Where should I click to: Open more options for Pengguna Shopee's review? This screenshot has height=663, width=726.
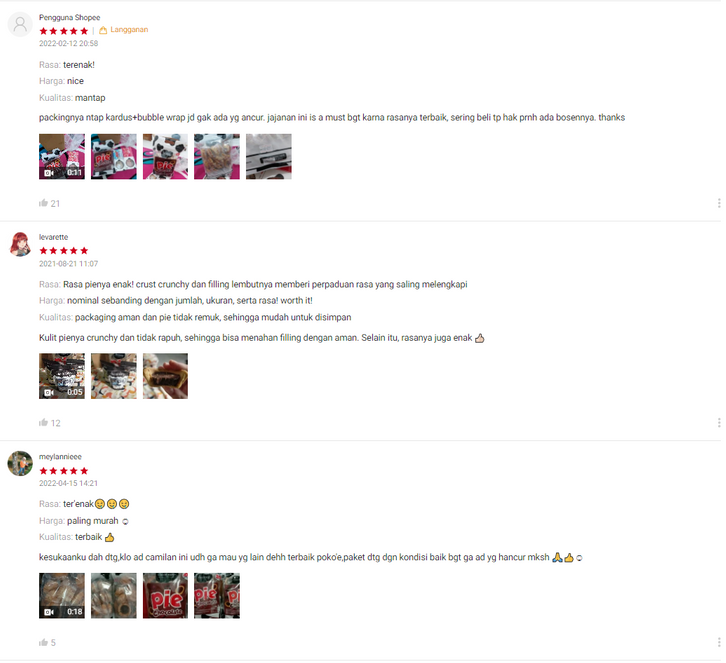(x=719, y=203)
